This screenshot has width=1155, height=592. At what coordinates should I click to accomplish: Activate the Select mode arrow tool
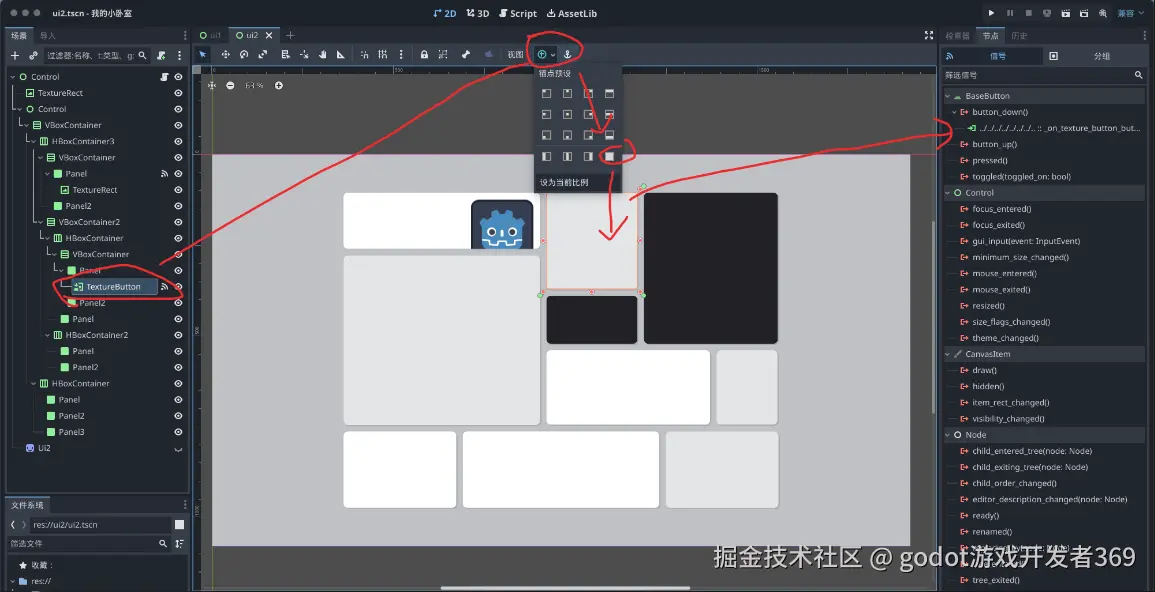[x=203, y=54]
